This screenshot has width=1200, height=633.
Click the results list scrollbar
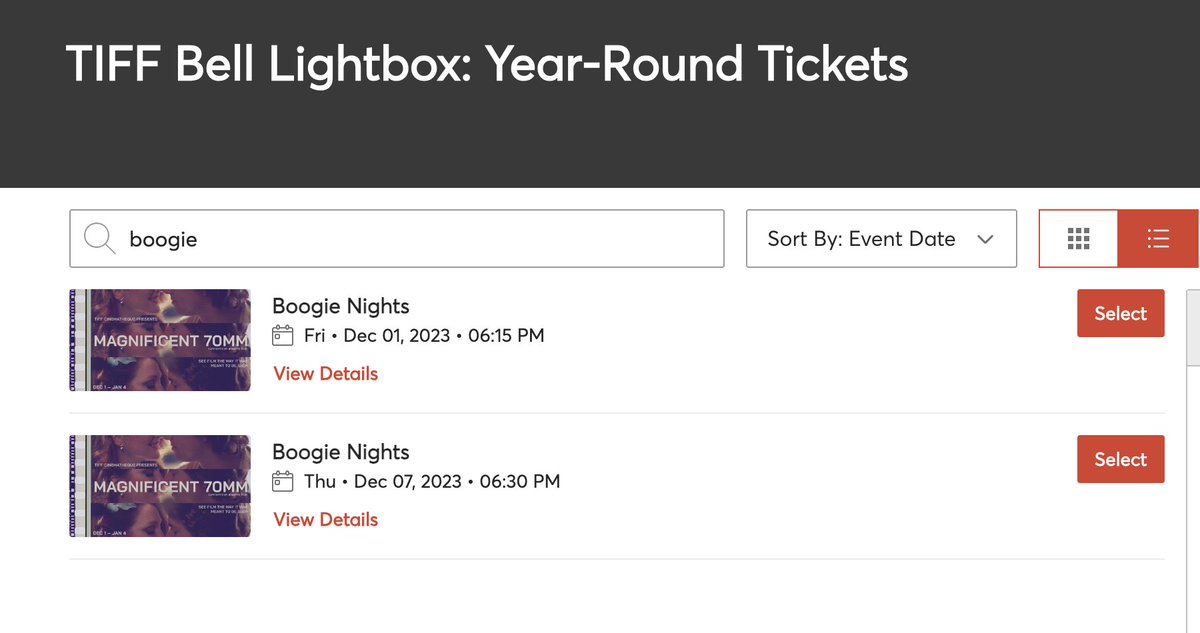click(1192, 330)
